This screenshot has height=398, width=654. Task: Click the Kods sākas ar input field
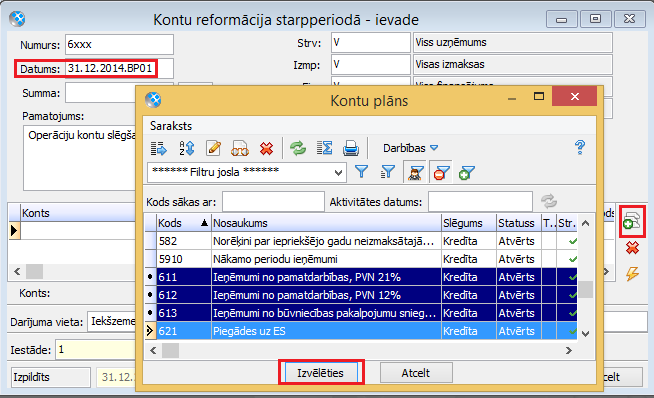273,202
